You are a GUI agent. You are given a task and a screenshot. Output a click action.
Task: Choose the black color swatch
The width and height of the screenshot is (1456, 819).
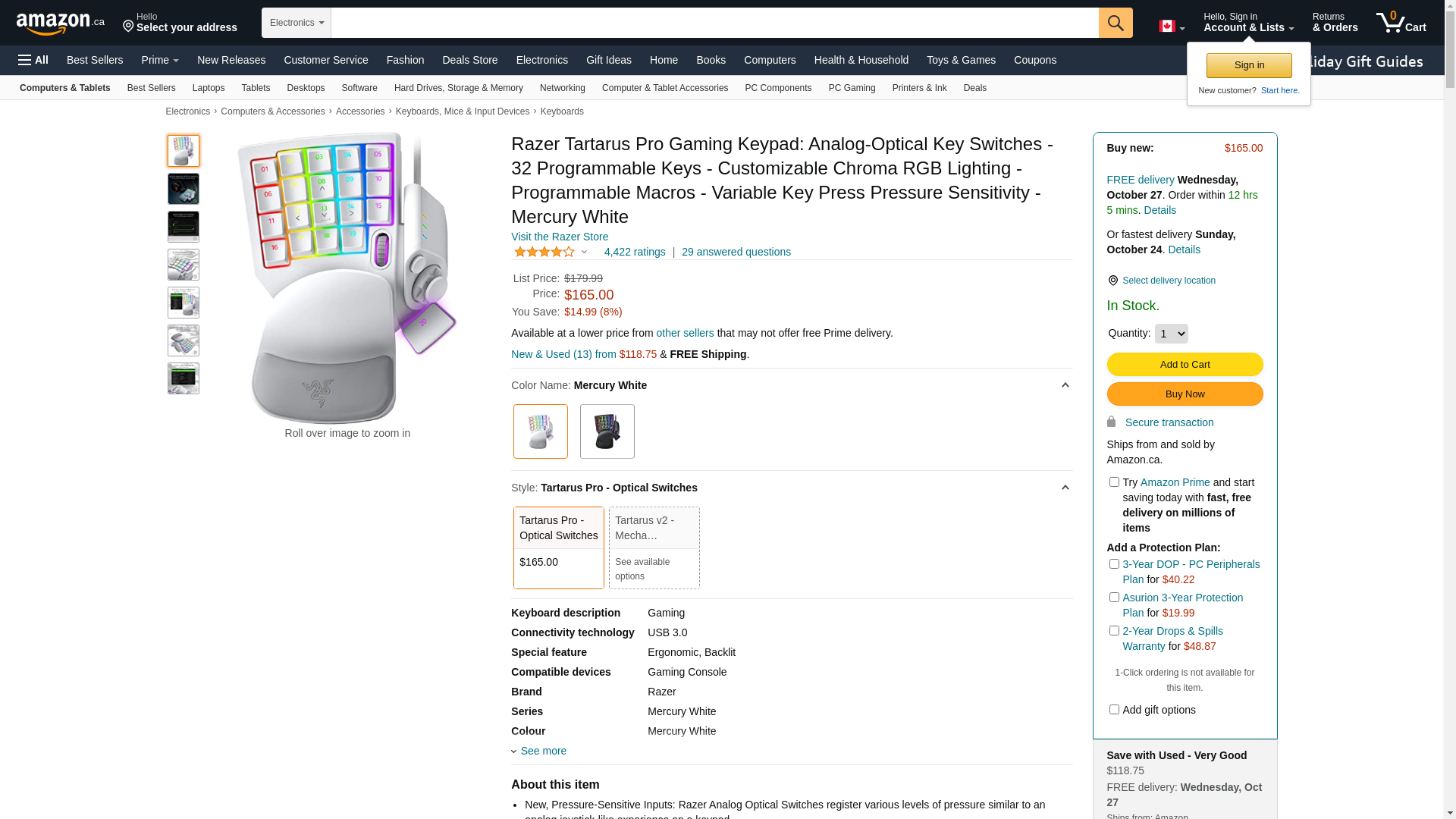point(607,431)
